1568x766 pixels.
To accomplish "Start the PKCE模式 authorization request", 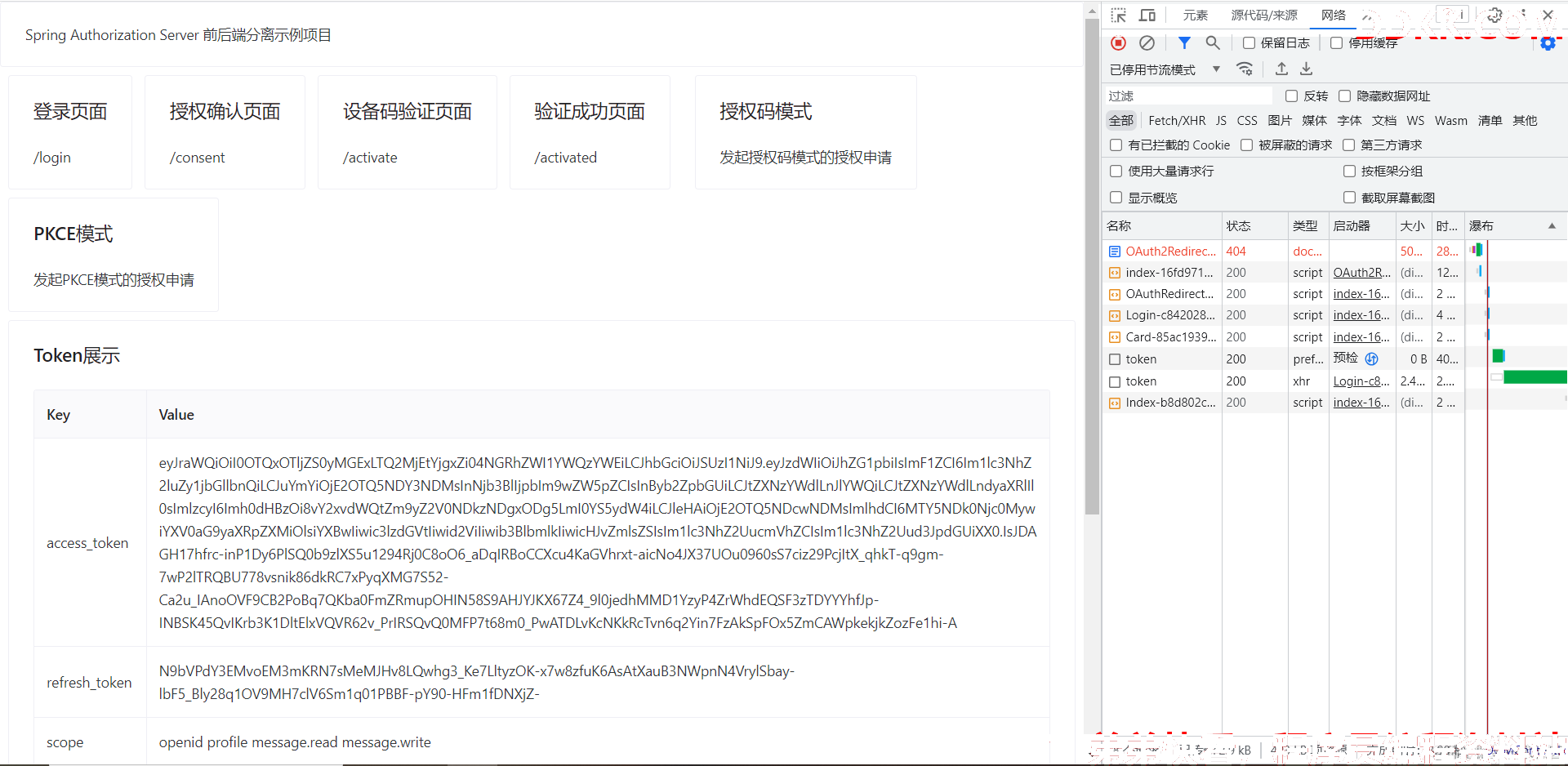I will point(114,255).
